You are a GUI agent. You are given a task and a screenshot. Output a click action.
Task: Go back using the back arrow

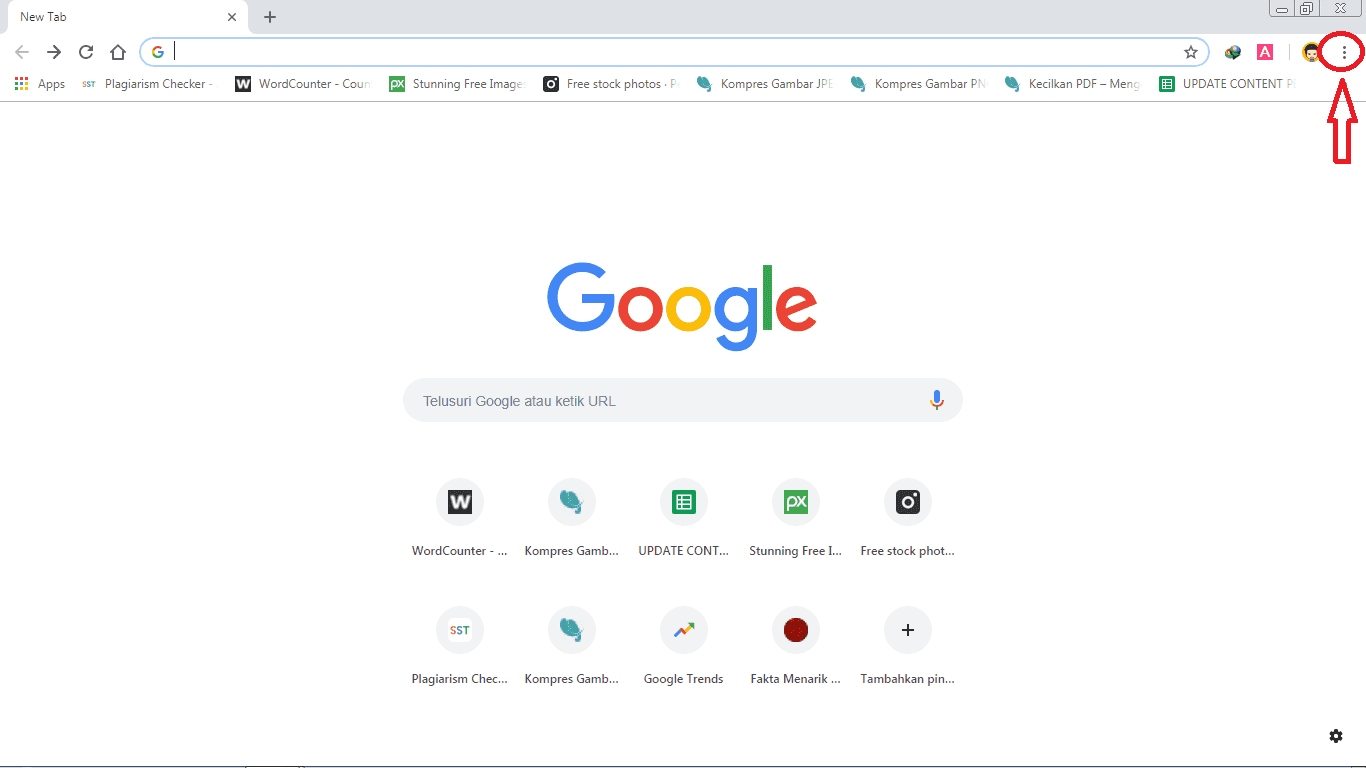22,52
